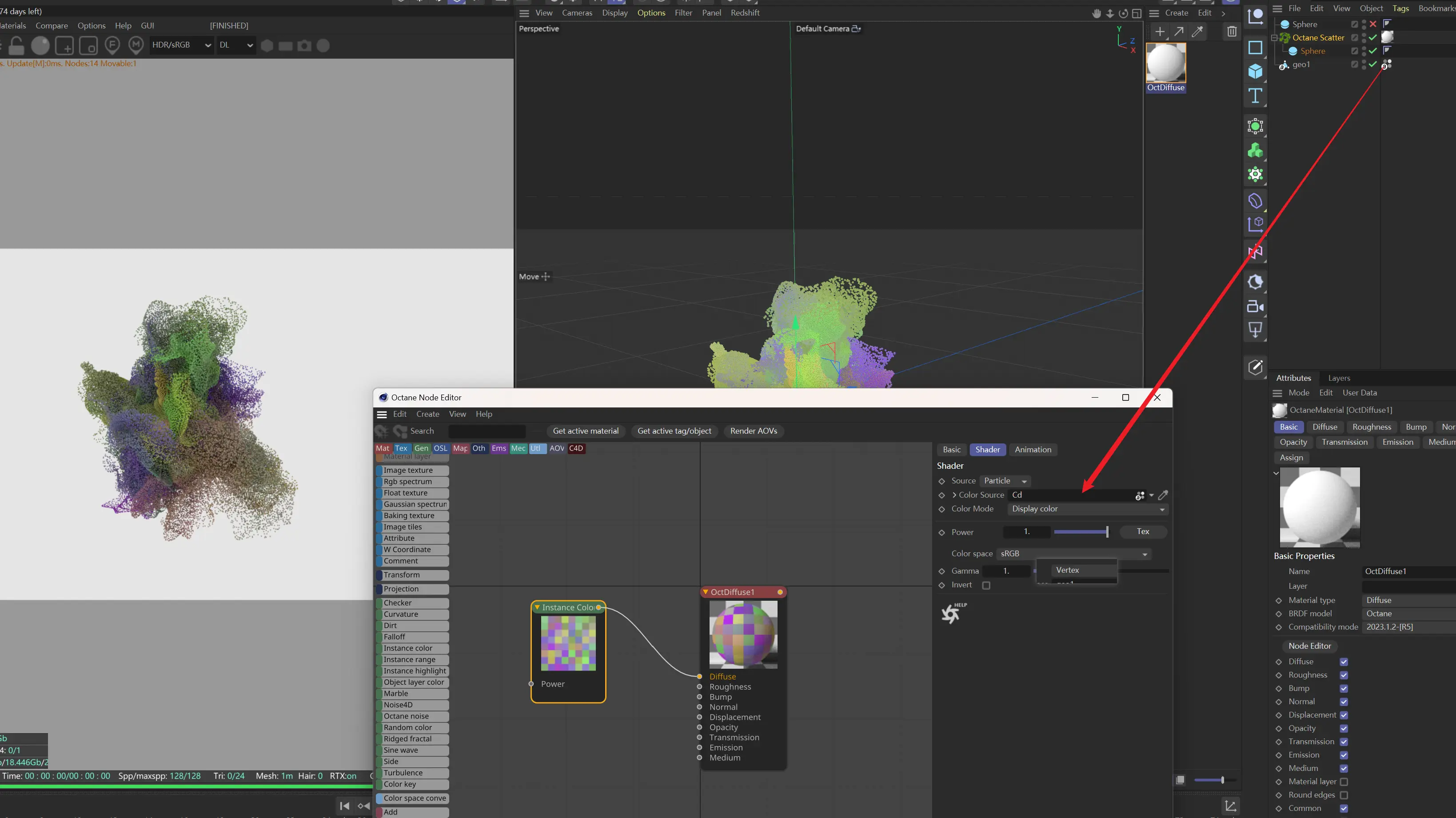Click the Get active tag/object button
The image size is (1456, 818).
click(x=674, y=431)
